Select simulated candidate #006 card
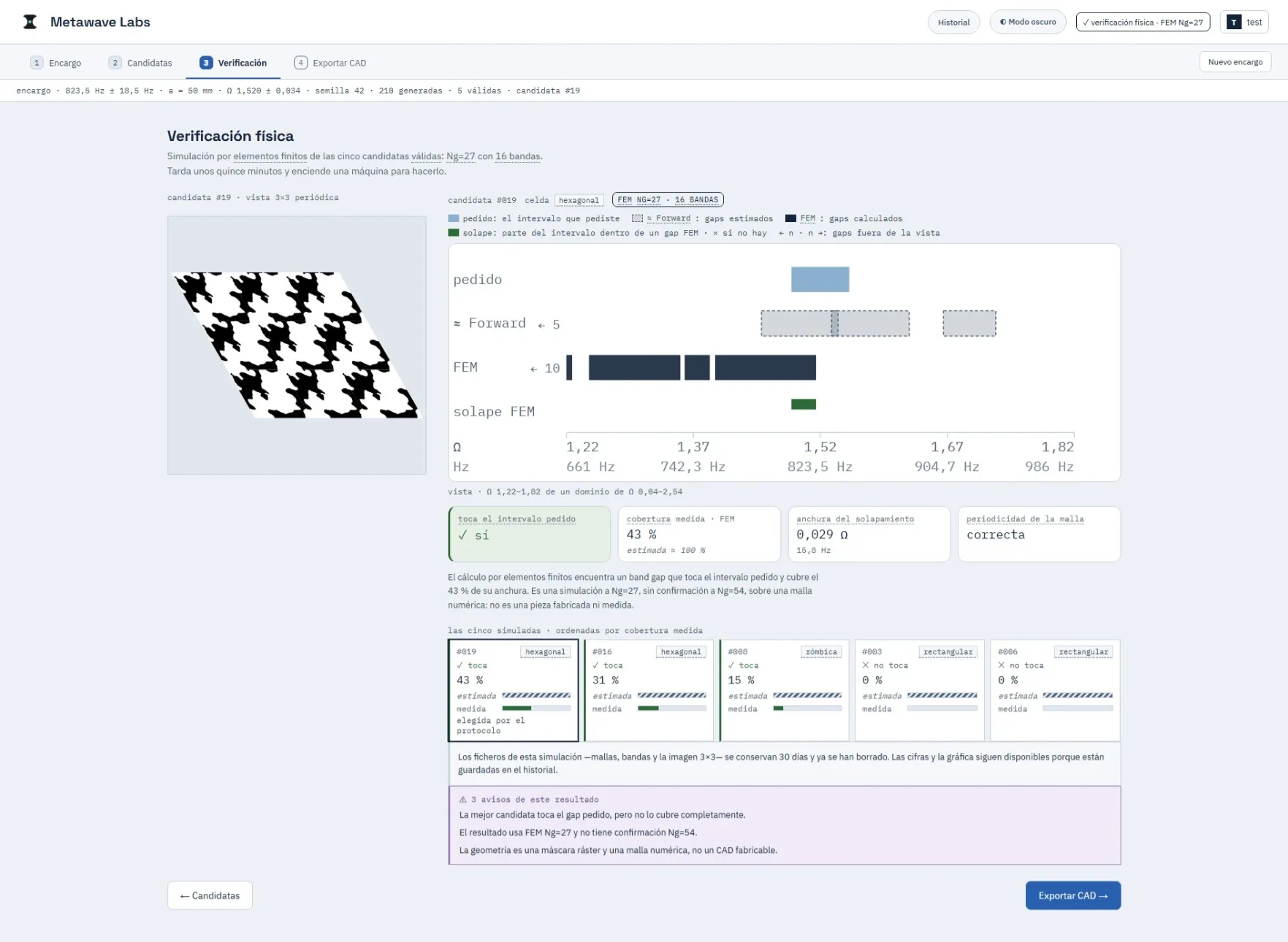Screen dimensions: 1288x942 [x=1055, y=690]
